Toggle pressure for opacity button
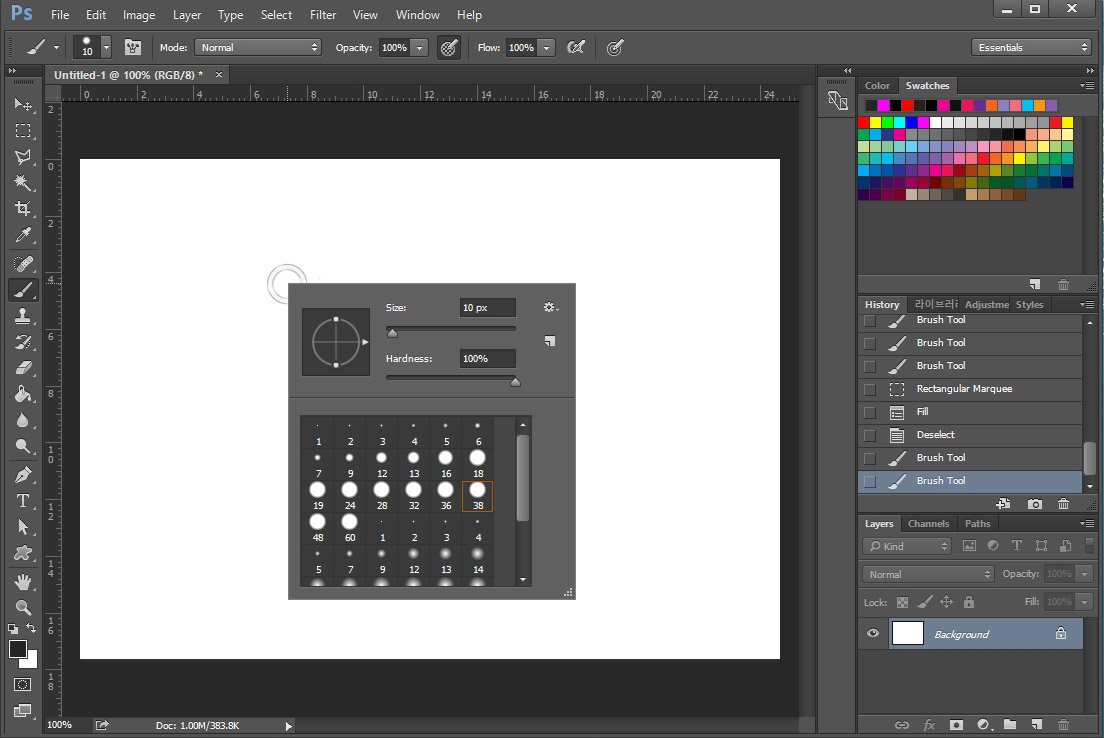Screen dimensions: 1104x738 (x=448, y=47)
